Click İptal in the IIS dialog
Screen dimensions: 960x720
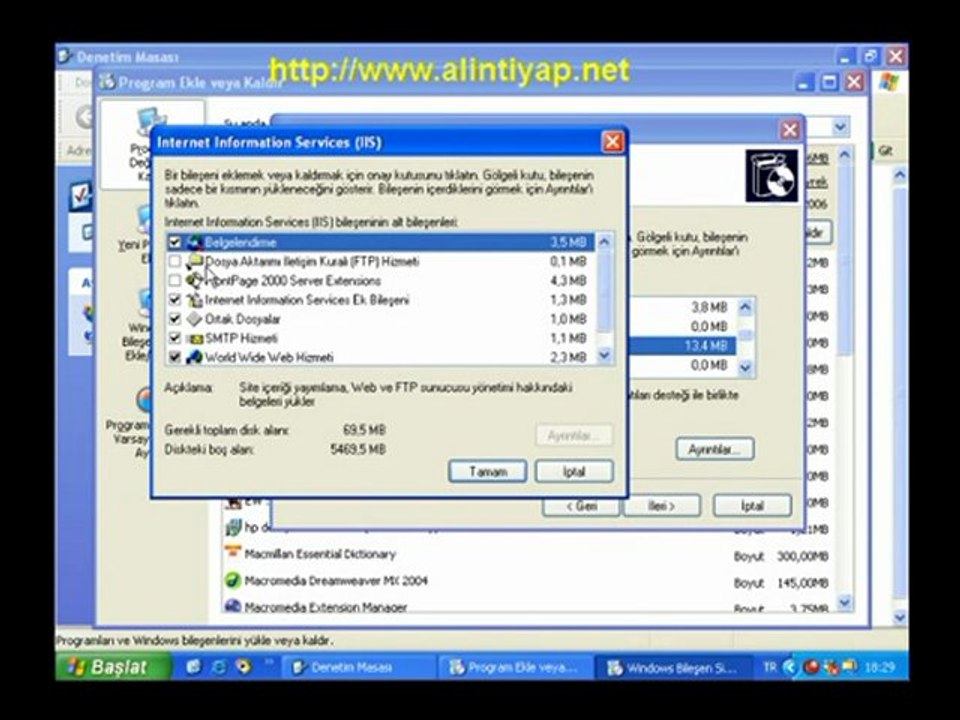(x=574, y=472)
